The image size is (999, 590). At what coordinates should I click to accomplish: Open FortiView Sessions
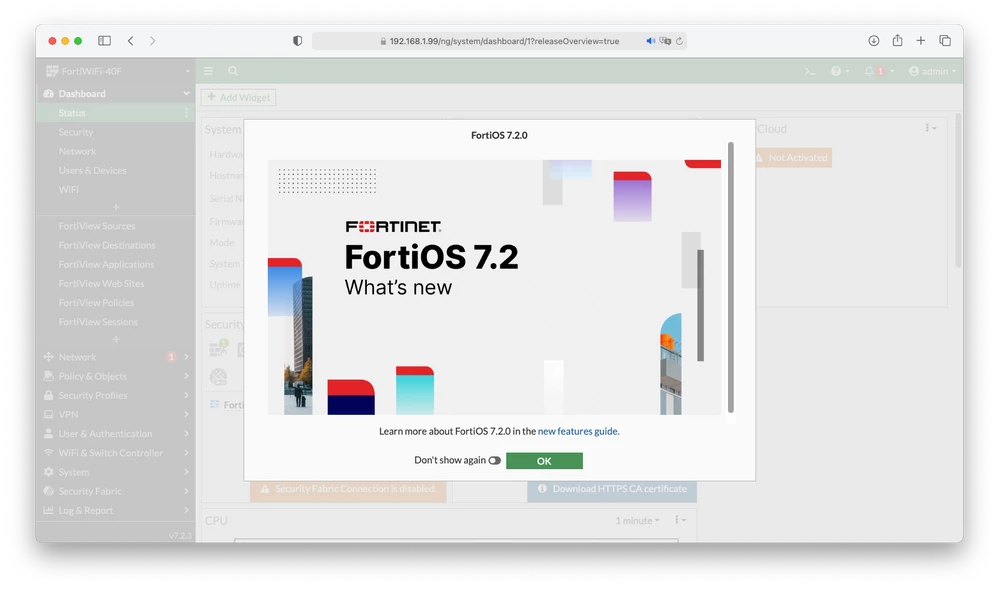98,322
